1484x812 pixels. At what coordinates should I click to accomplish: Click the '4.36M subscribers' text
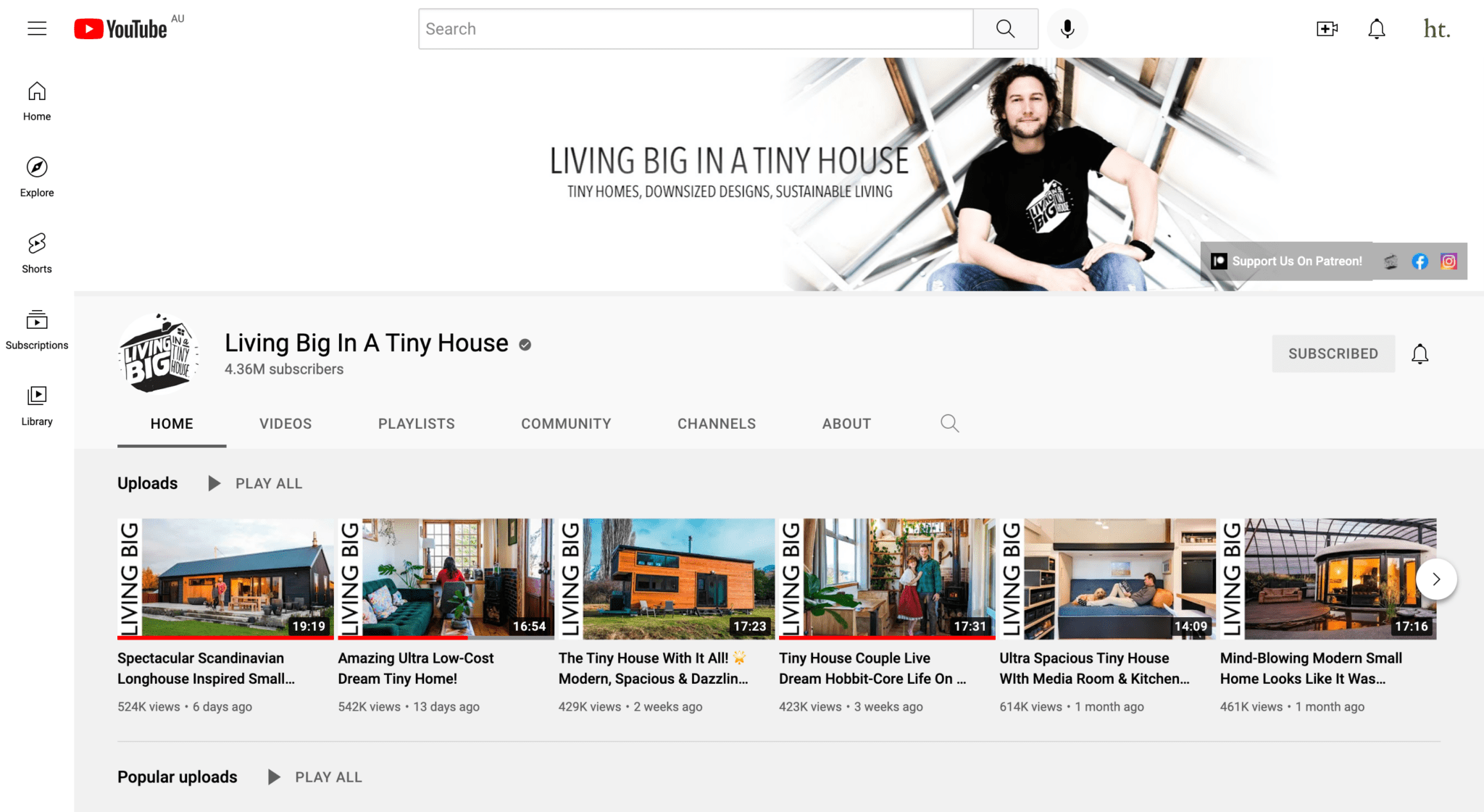[284, 369]
